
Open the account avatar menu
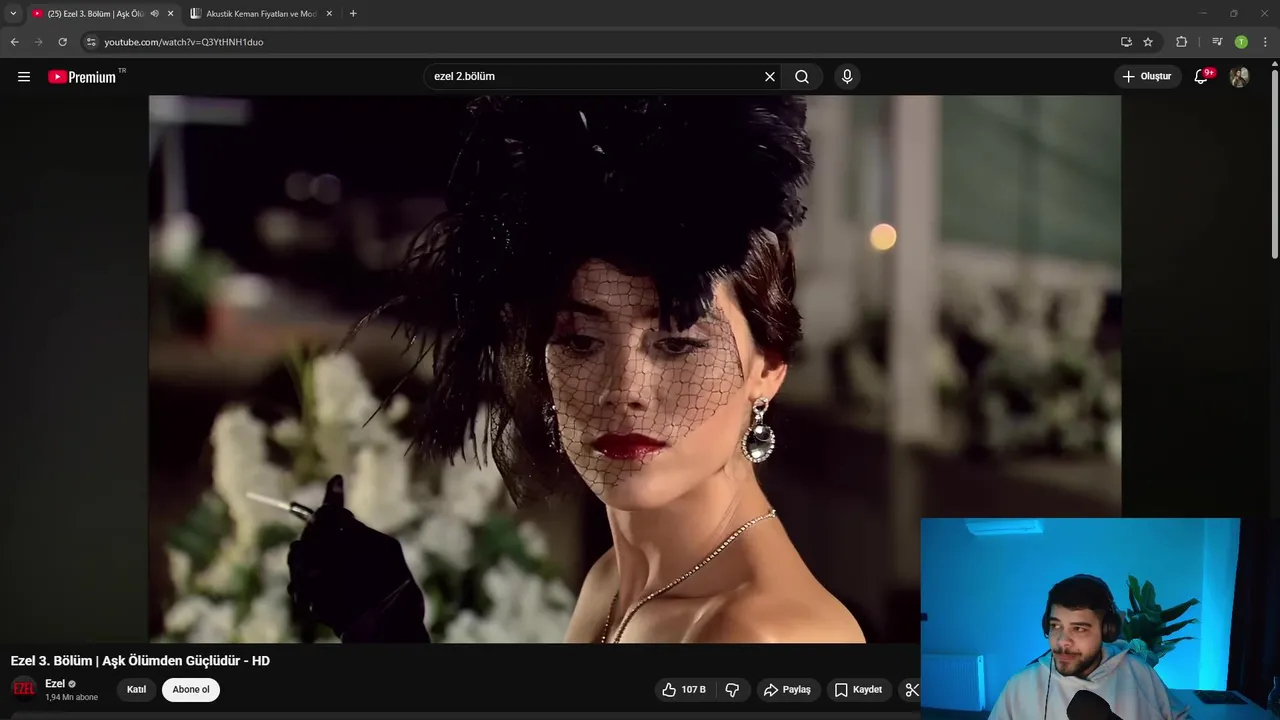[x=1239, y=77]
